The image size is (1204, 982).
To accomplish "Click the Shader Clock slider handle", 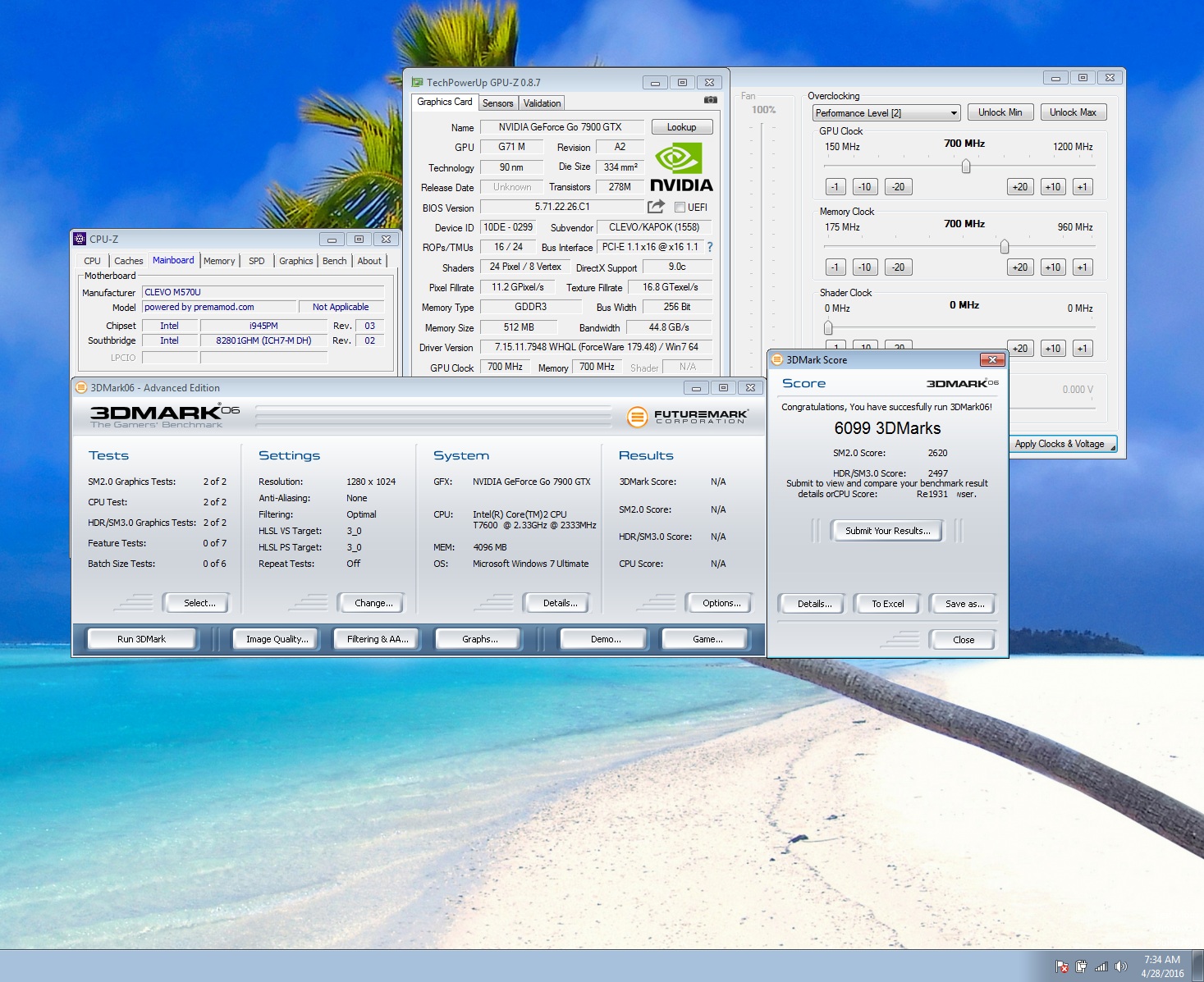I will 828,328.
